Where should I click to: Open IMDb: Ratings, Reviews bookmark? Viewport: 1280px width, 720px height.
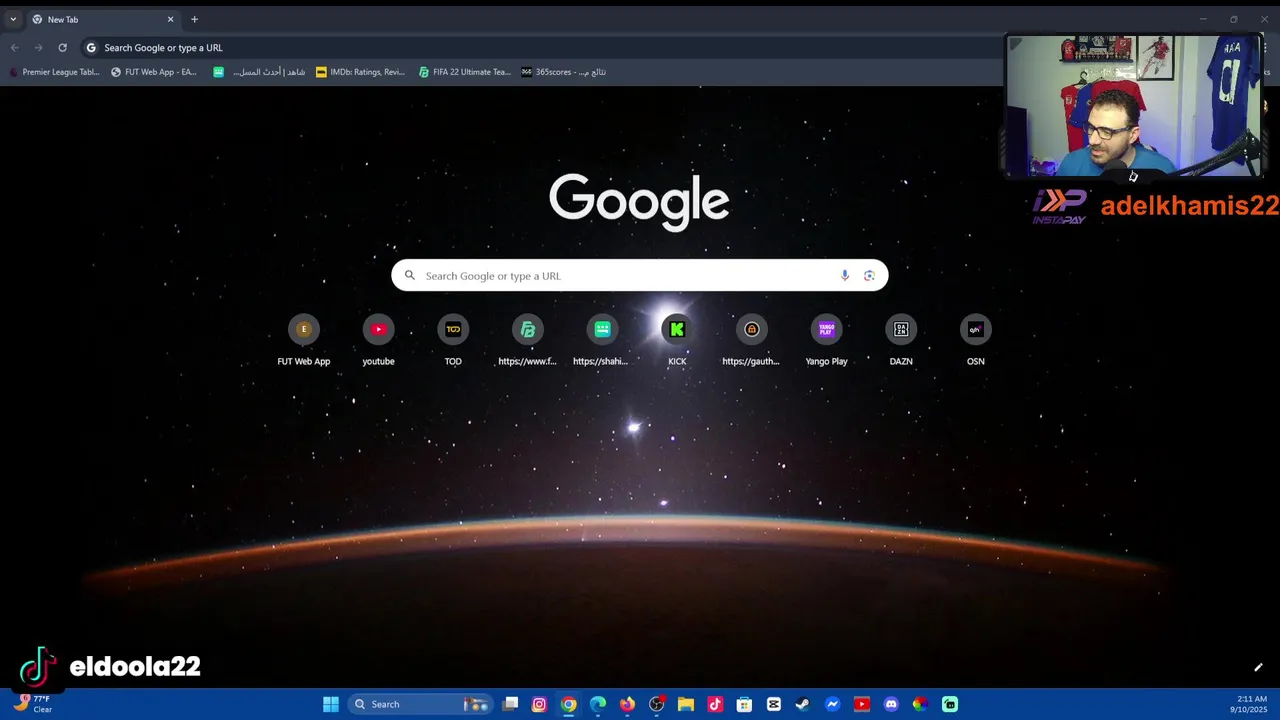coord(360,72)
